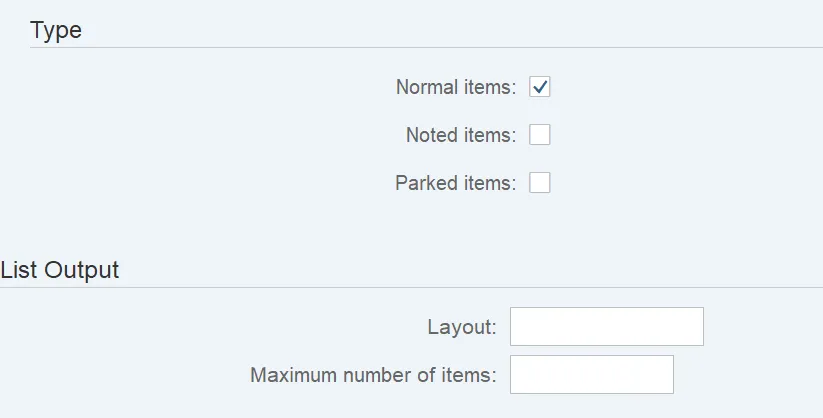Enable the Noted items checkbox
The width and height of the screenshot is (823, 418).
(540, 135)
